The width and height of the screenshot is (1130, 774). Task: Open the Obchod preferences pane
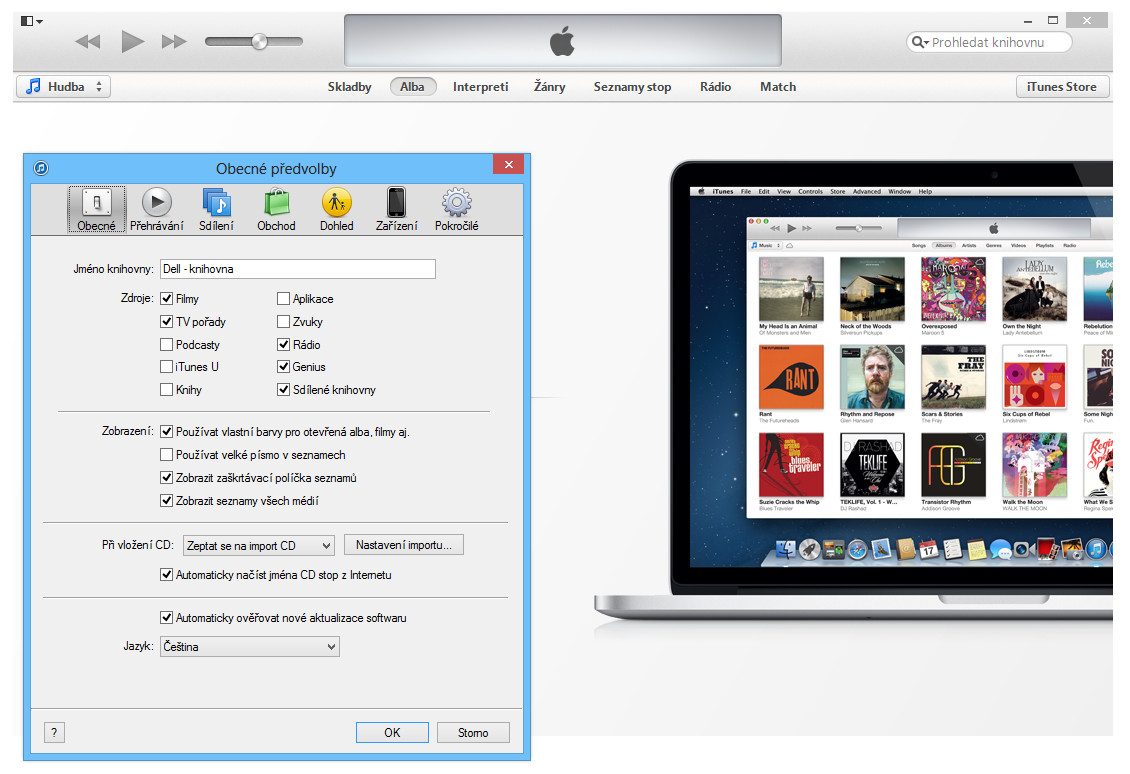[x=276, y=209]
